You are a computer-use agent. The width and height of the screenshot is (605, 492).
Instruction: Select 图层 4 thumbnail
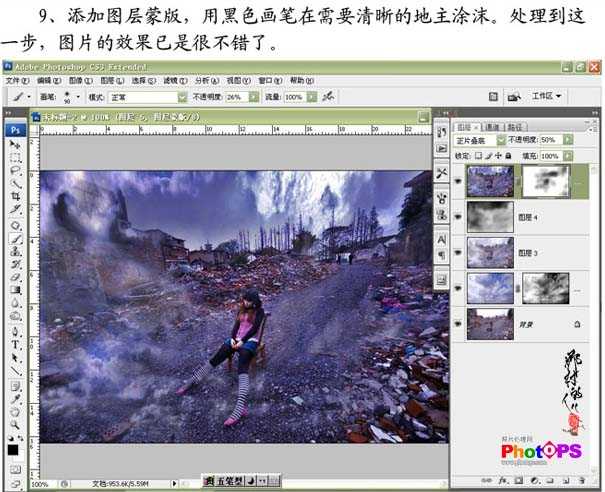pos(490,217)
